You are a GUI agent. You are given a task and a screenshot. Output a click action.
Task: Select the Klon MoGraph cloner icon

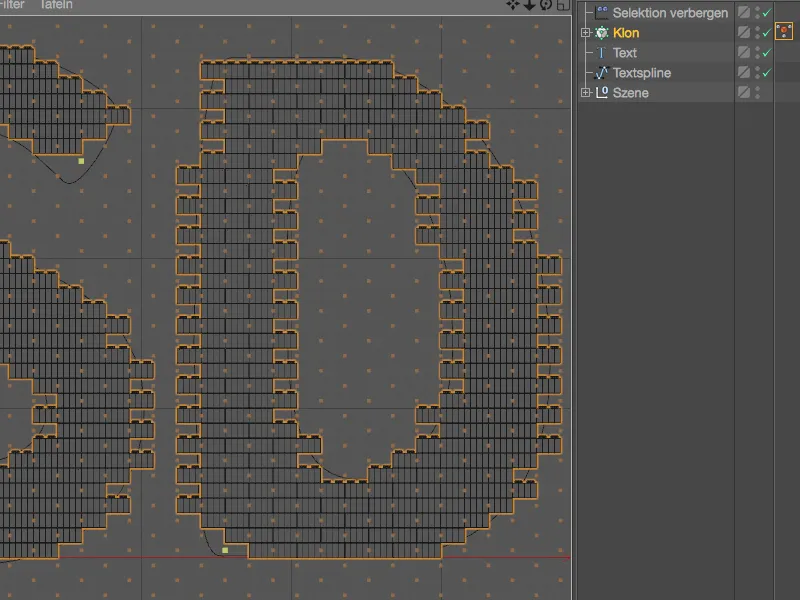600,32
